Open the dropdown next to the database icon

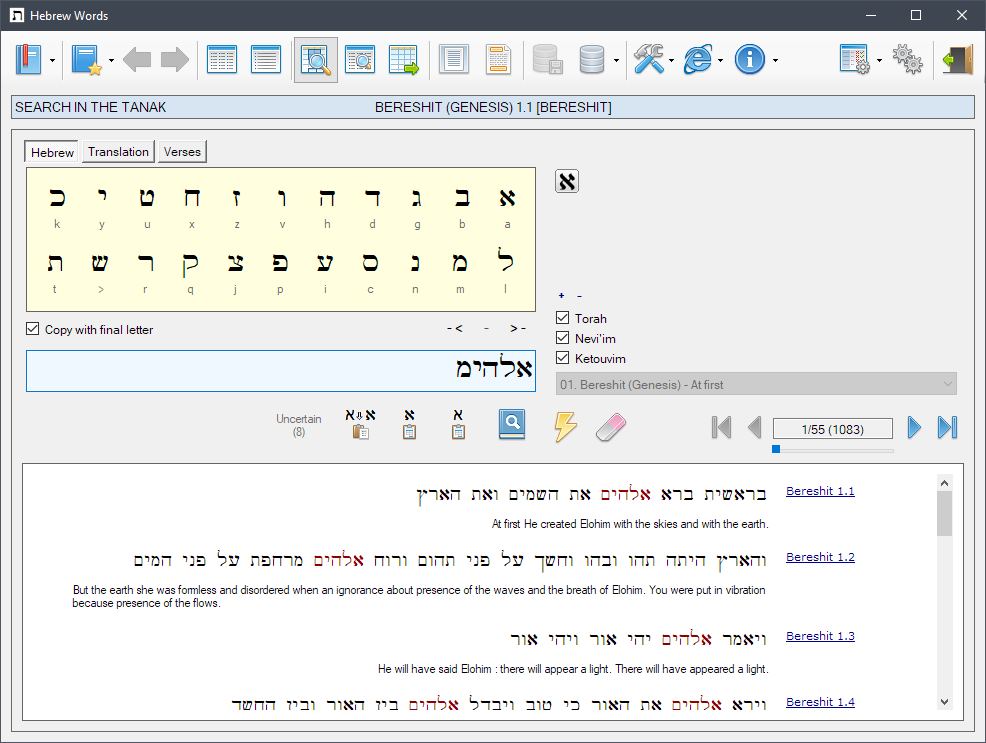616,60
